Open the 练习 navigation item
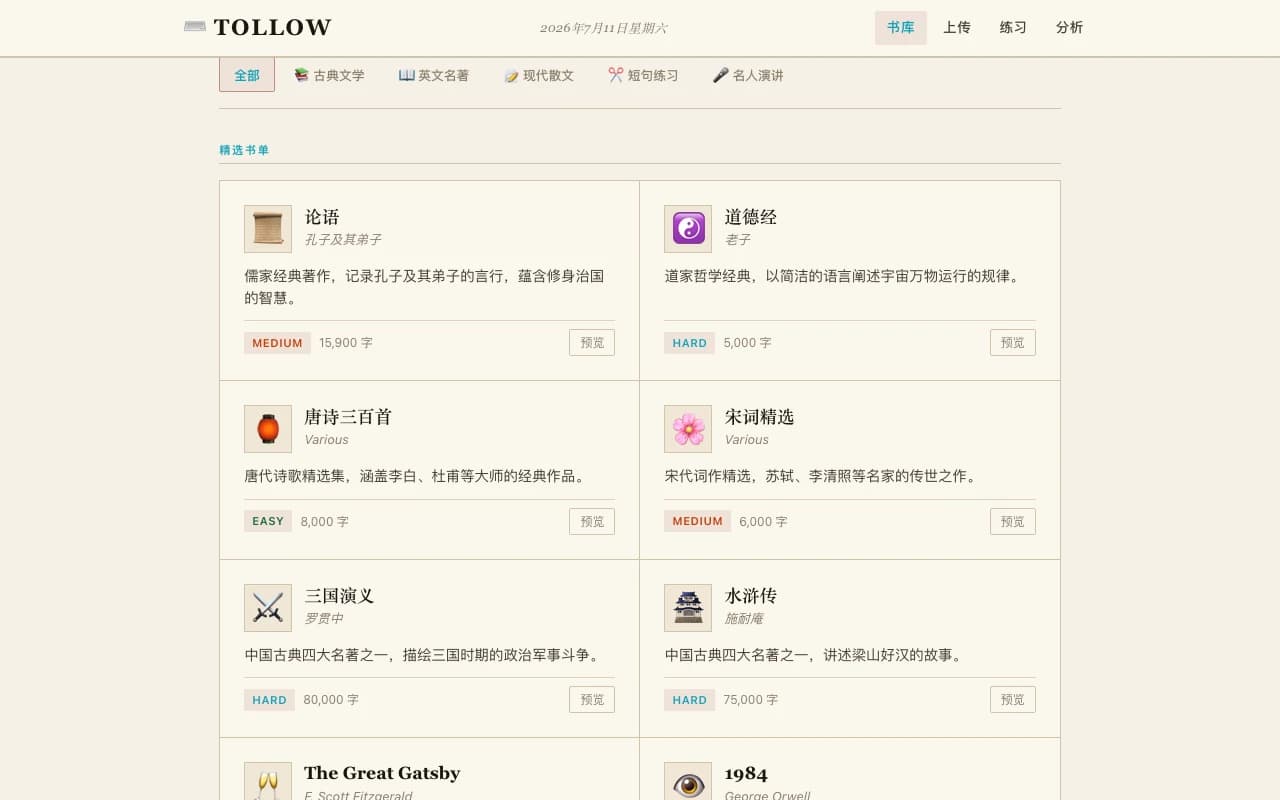 coord(1013,28)
